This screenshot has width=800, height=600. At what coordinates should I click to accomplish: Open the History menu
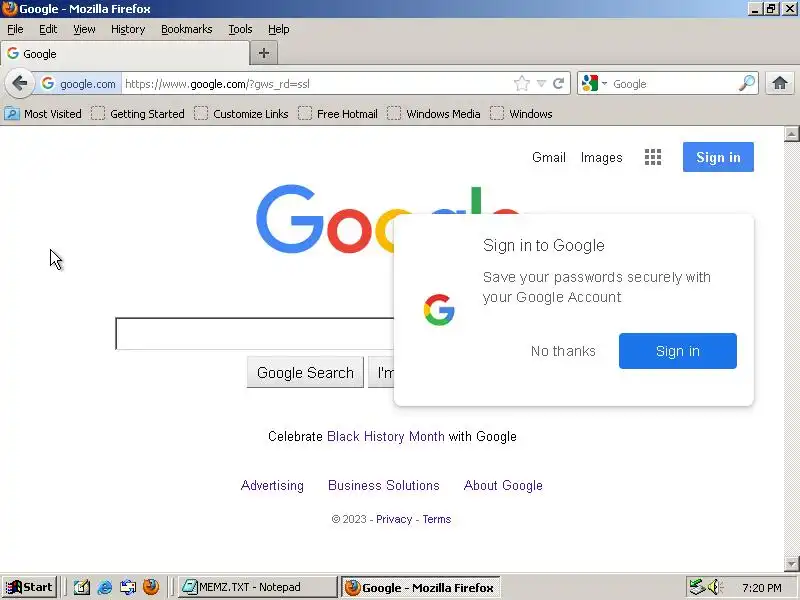tap(128, 30)
